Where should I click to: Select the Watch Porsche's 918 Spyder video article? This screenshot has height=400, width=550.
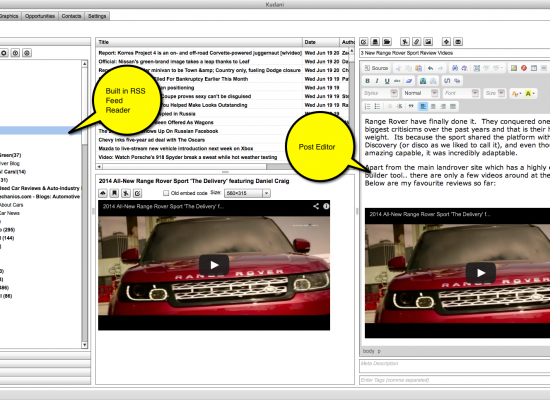[188, 157]
